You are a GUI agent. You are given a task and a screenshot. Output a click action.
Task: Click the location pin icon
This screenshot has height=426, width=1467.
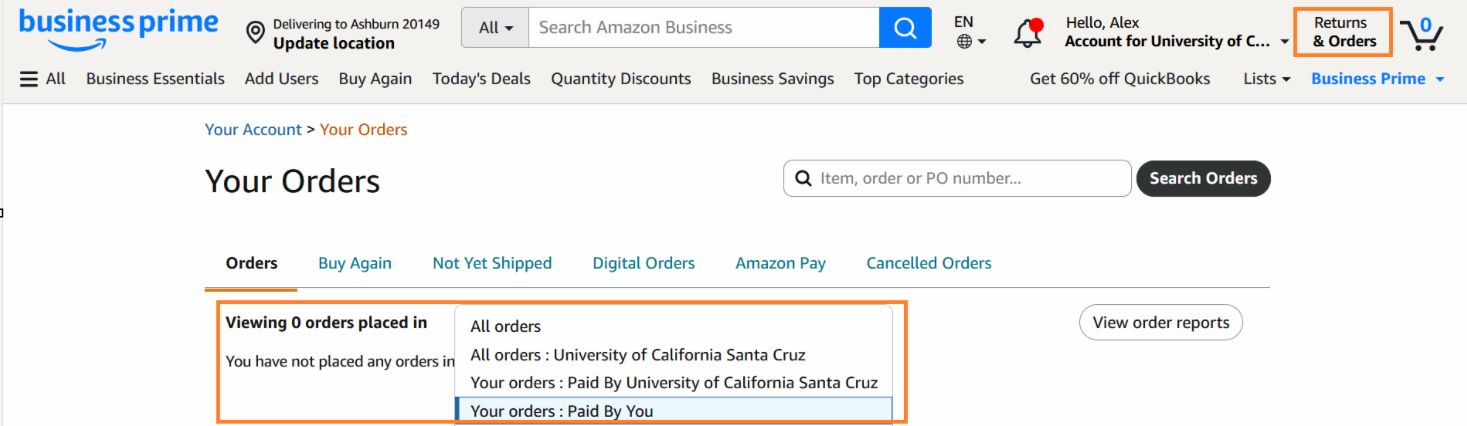coord(256,33)
